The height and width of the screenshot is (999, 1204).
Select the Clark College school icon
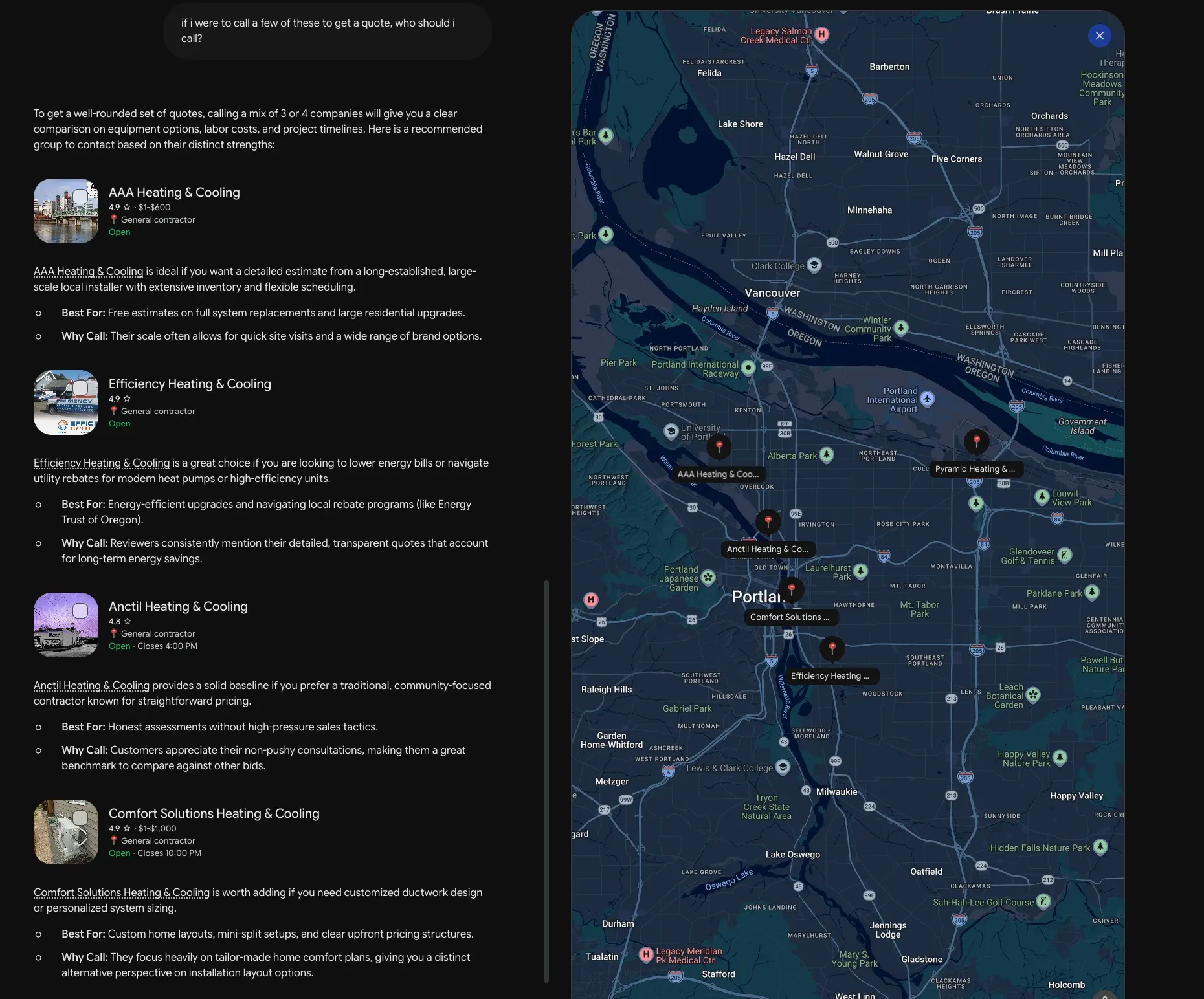814,265
